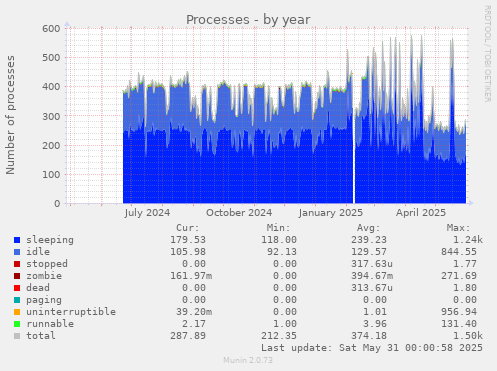Viewport: 497px width, 371px height.
Task: Select the 'sleeping' legend label
Action: click(50, 240)
